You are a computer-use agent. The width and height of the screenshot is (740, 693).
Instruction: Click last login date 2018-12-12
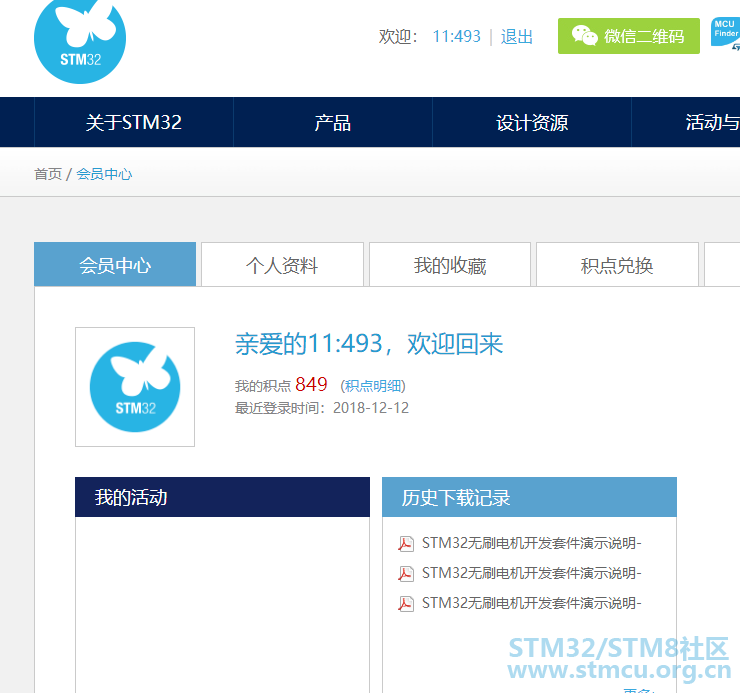tap(370, 408)
